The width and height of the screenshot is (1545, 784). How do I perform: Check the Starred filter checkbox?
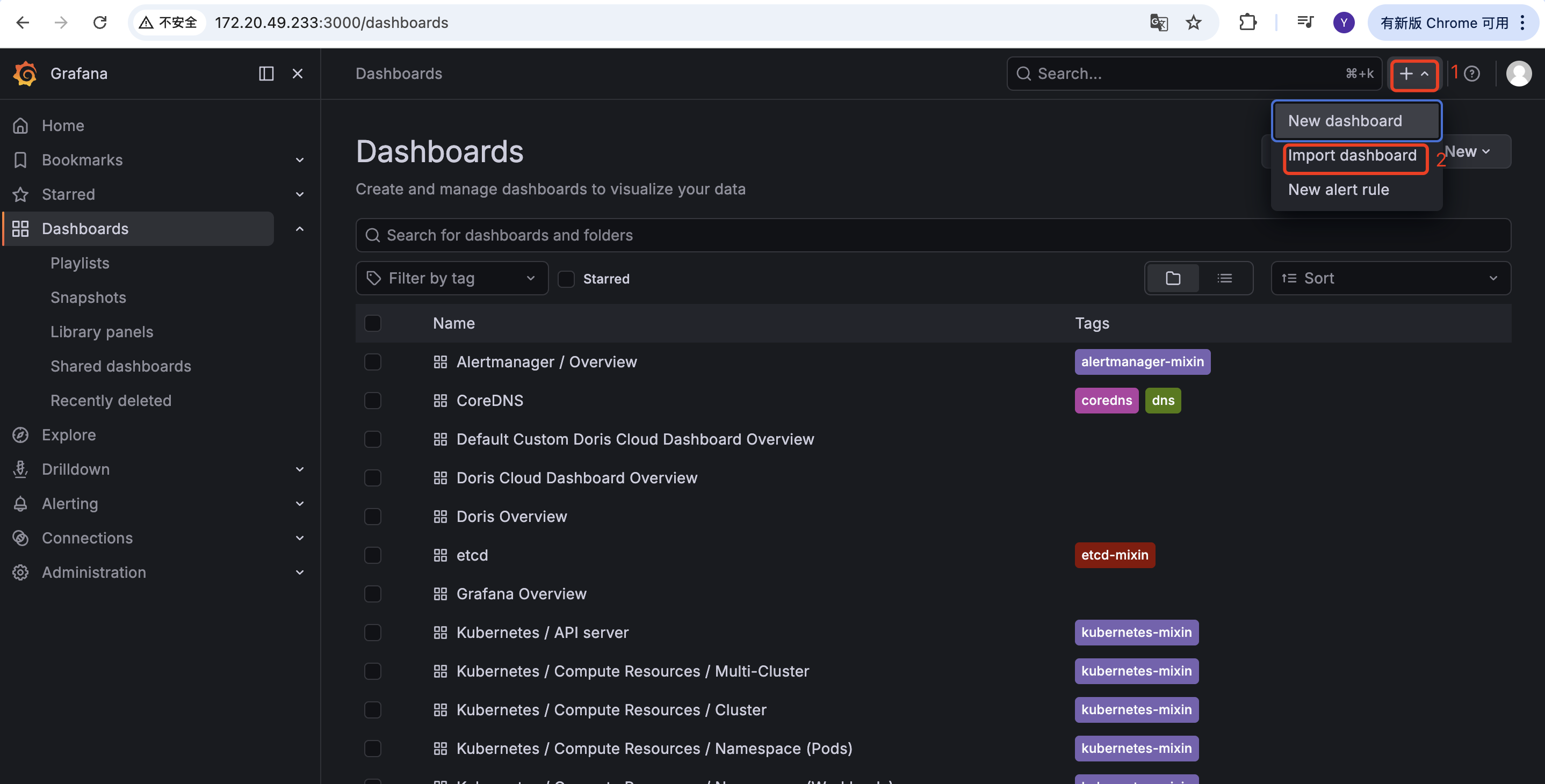click(566, 279)
